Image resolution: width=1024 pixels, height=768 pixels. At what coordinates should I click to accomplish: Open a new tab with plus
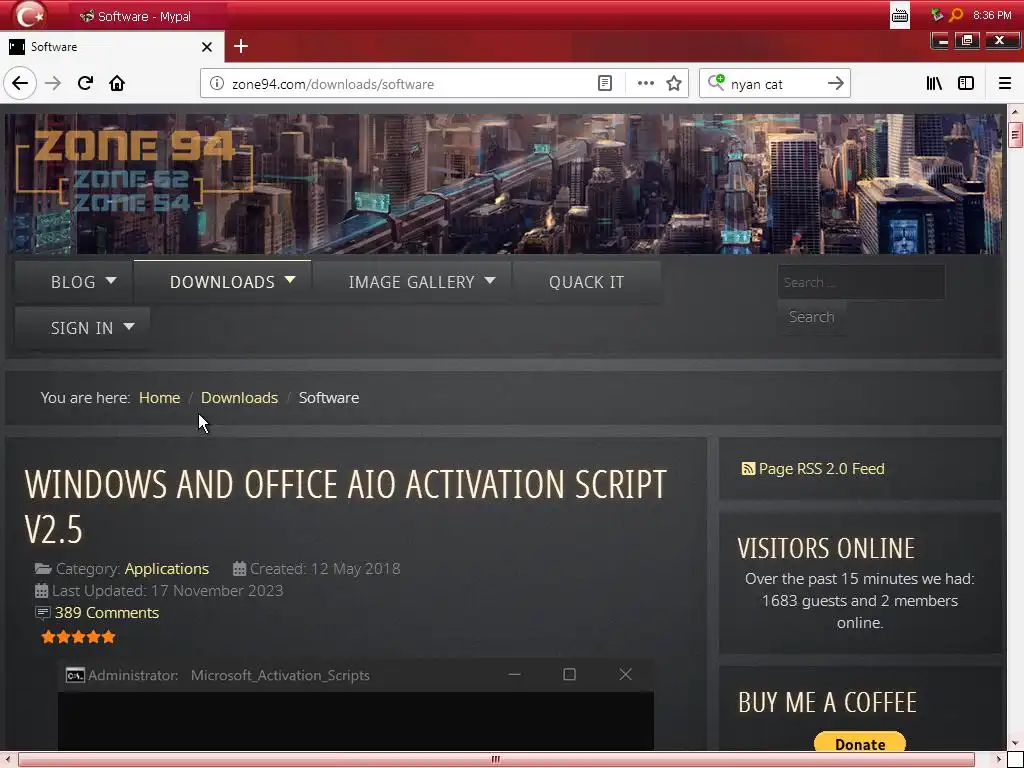coord(241,46)
